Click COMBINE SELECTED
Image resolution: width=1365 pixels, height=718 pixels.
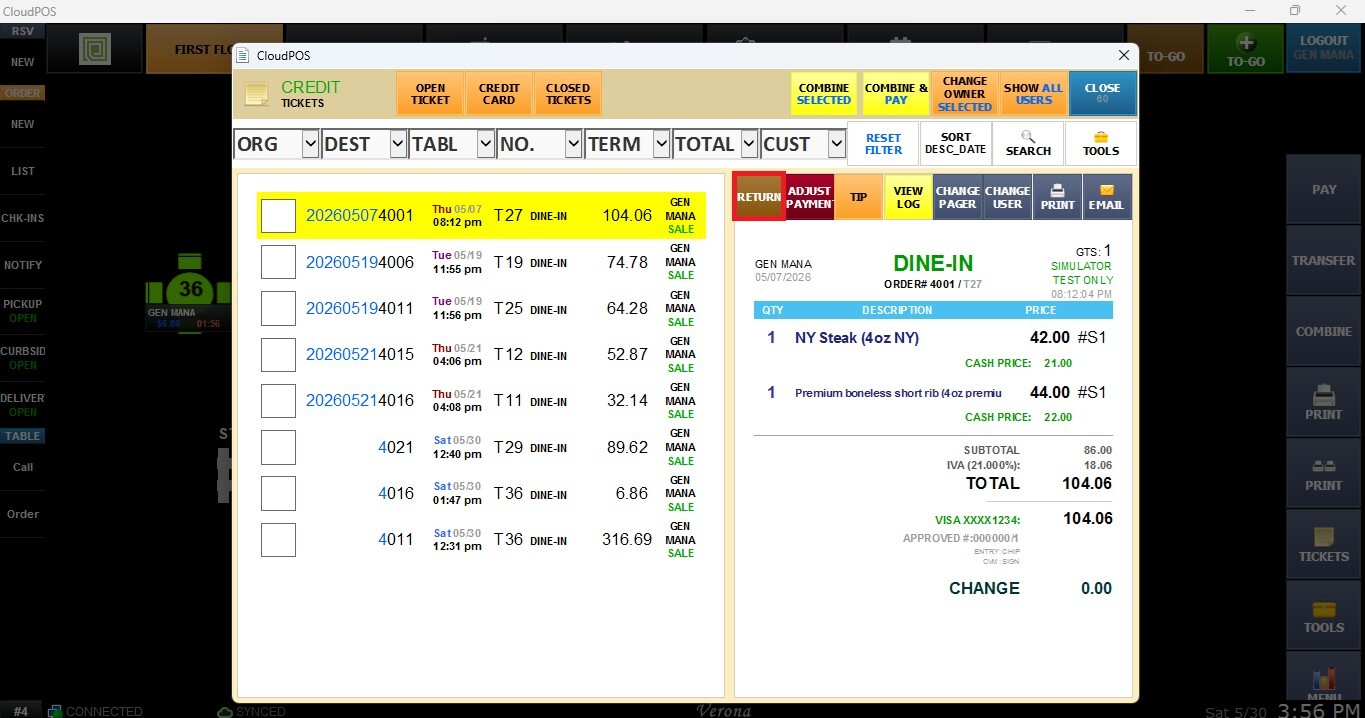click(824, 94)
